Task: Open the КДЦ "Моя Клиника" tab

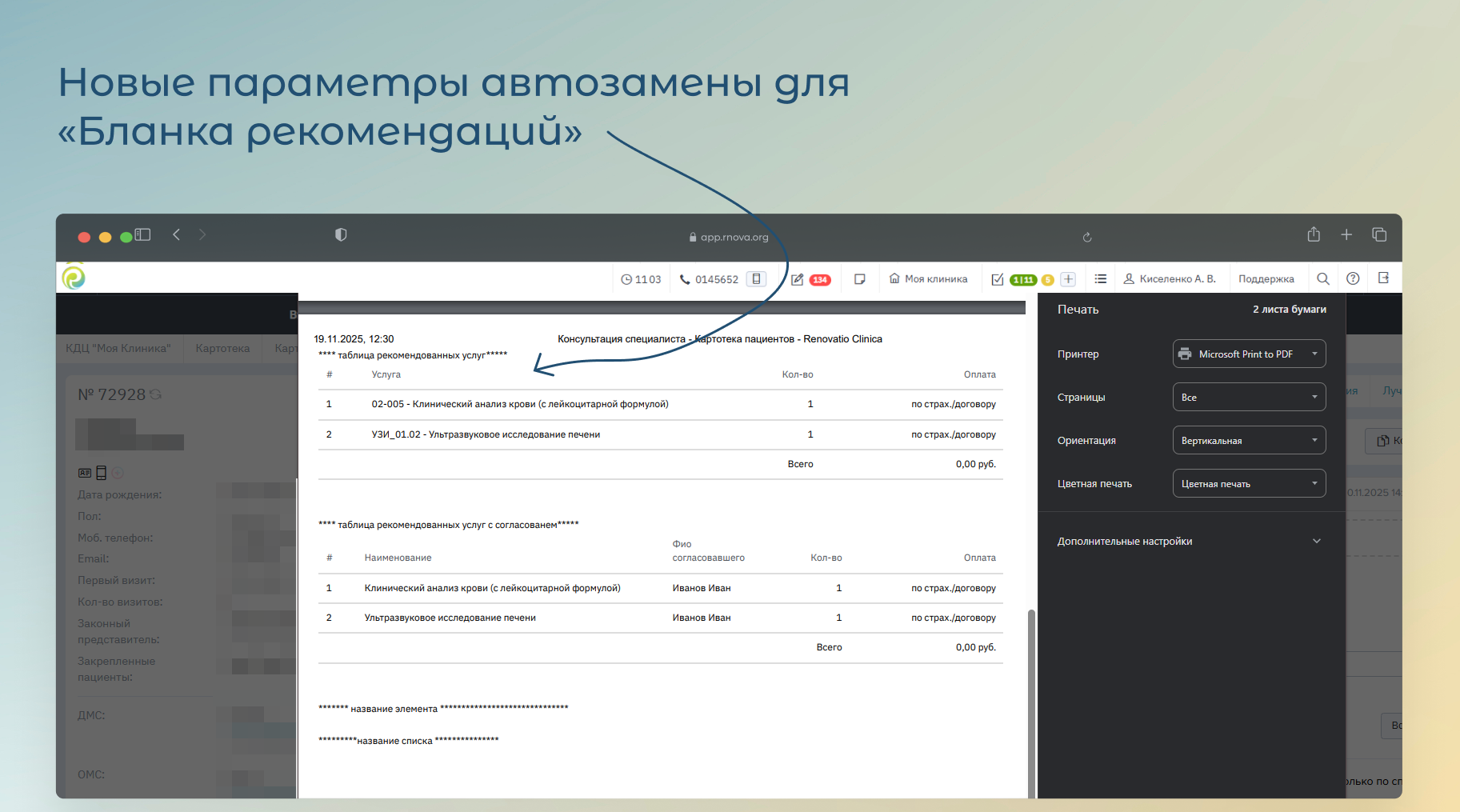Action: pyautogui.click(x=118, y=348)
